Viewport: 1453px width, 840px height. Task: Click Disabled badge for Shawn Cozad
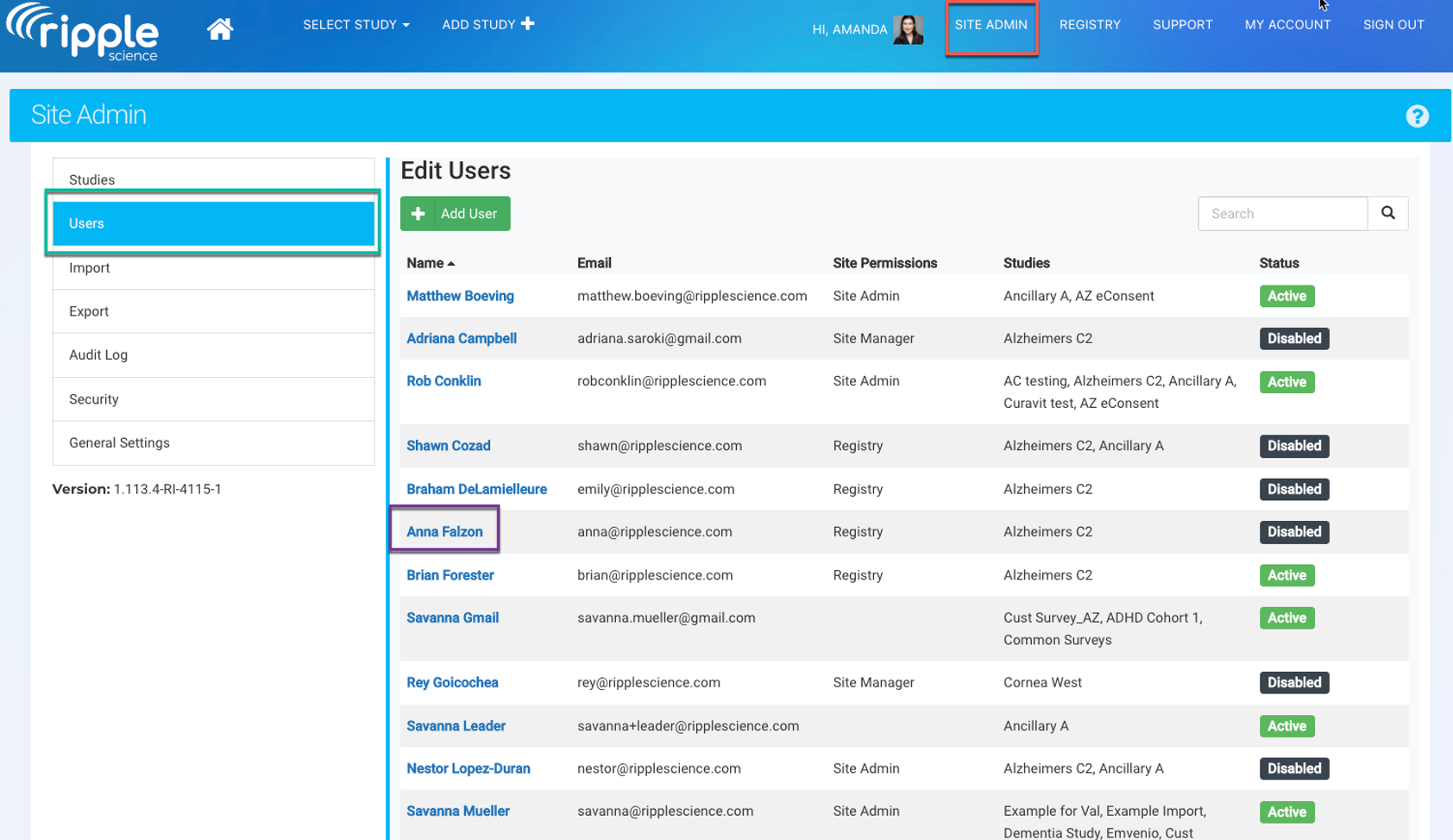[1293, 446]
